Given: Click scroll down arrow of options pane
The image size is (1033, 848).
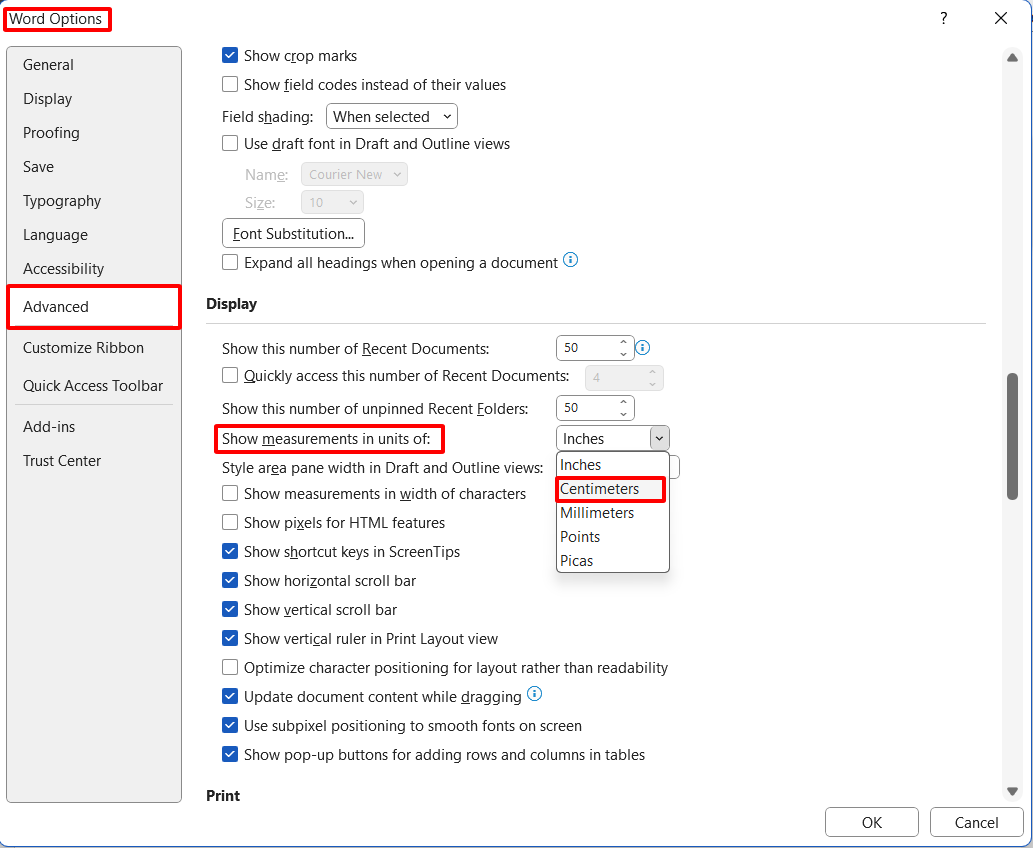Looking at the screenshot, I should (x=1013, y=791).
